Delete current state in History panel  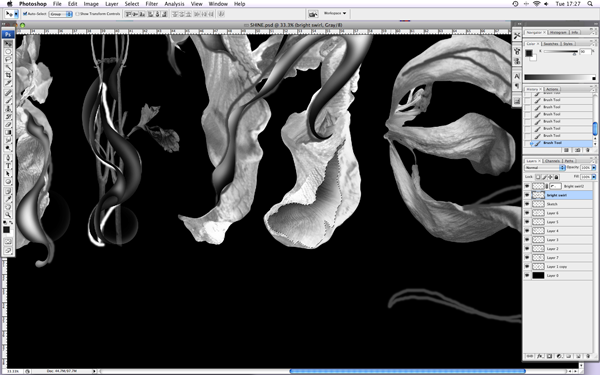click(588, 150)
